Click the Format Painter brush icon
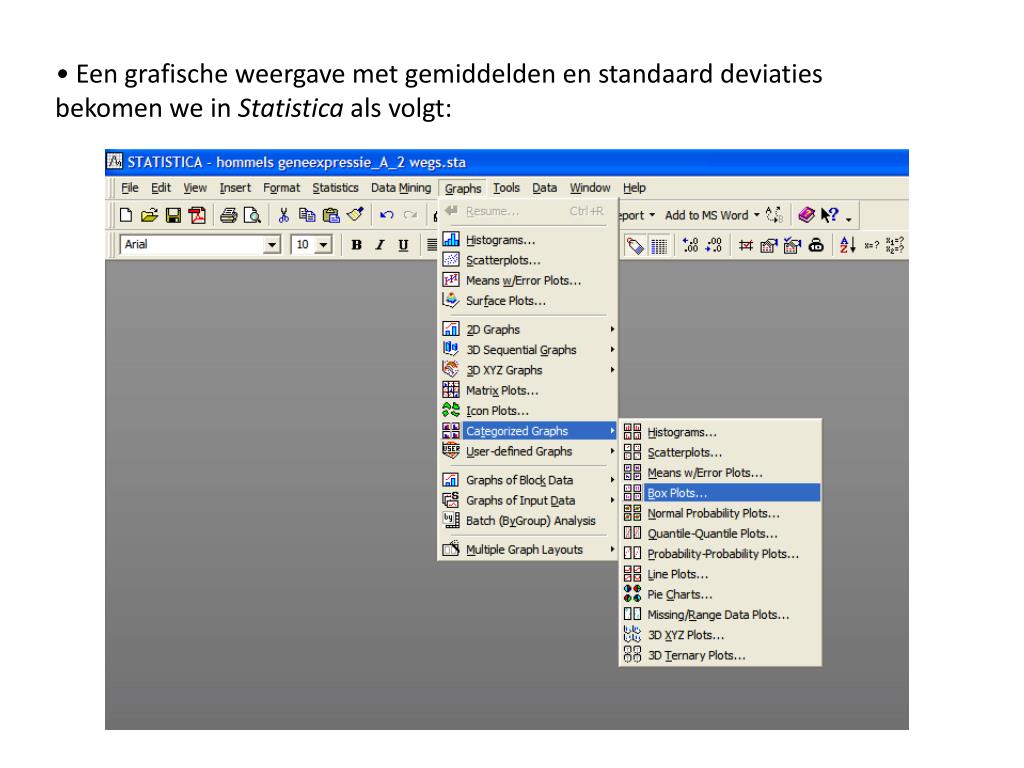This screenshot has height=768, width=1024. (x=355, y=214)
